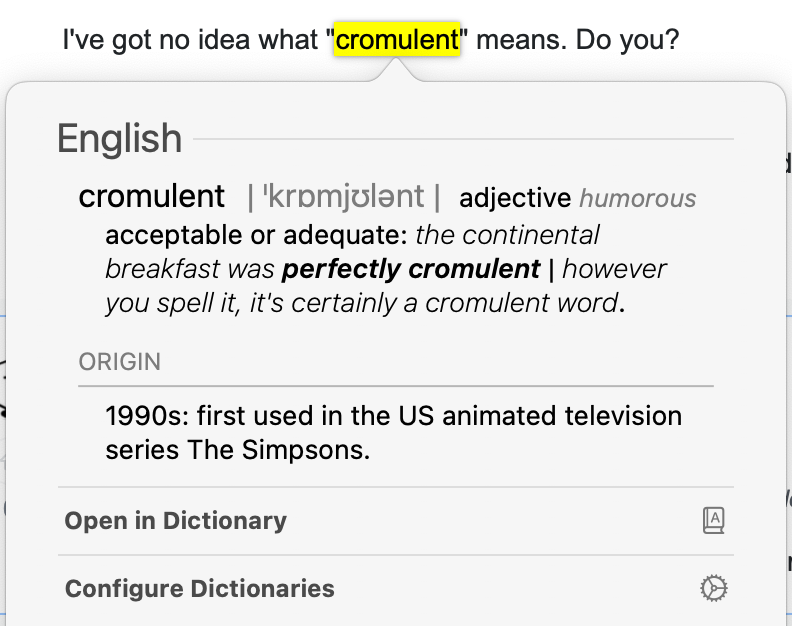792x626 pixels.
Task: Click the Configure Dictionaries gear icon
Action: [x=713, y=589]
